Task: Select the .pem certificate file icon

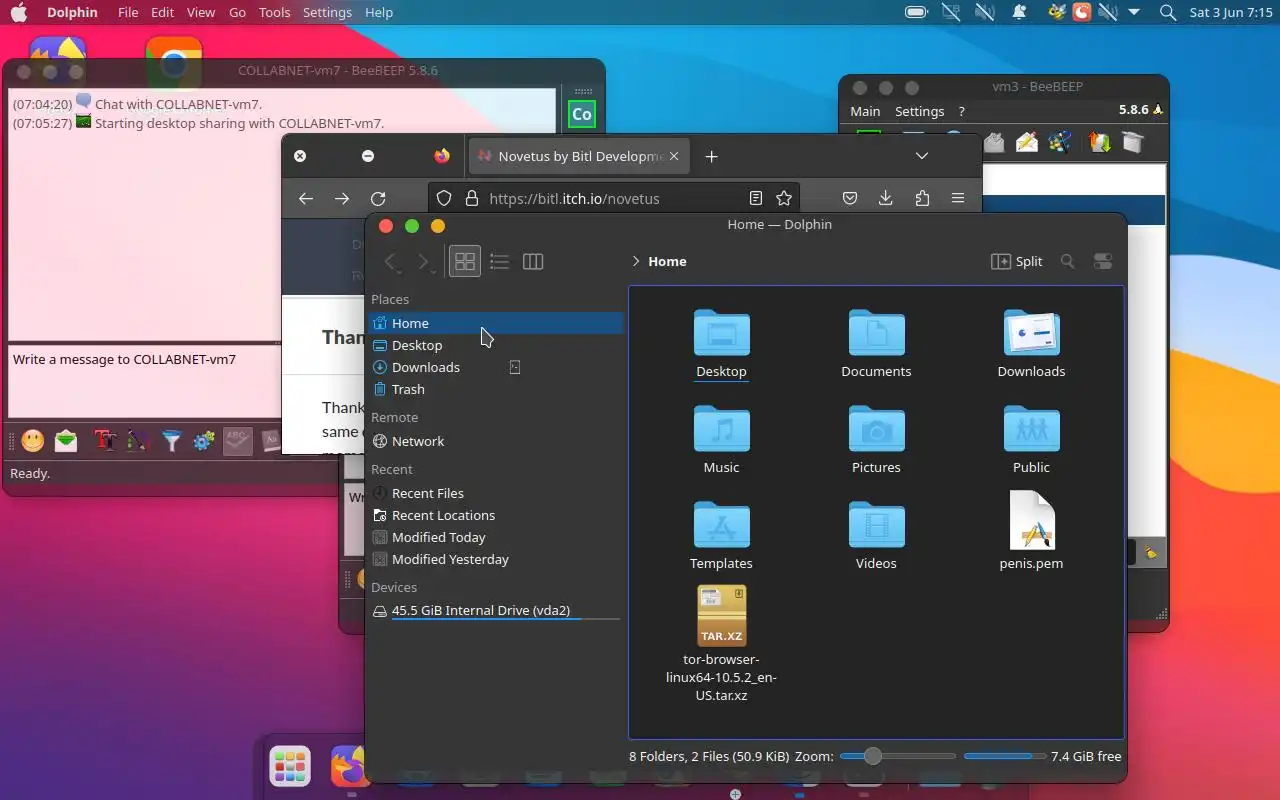Action: (x=1031, y=520)
